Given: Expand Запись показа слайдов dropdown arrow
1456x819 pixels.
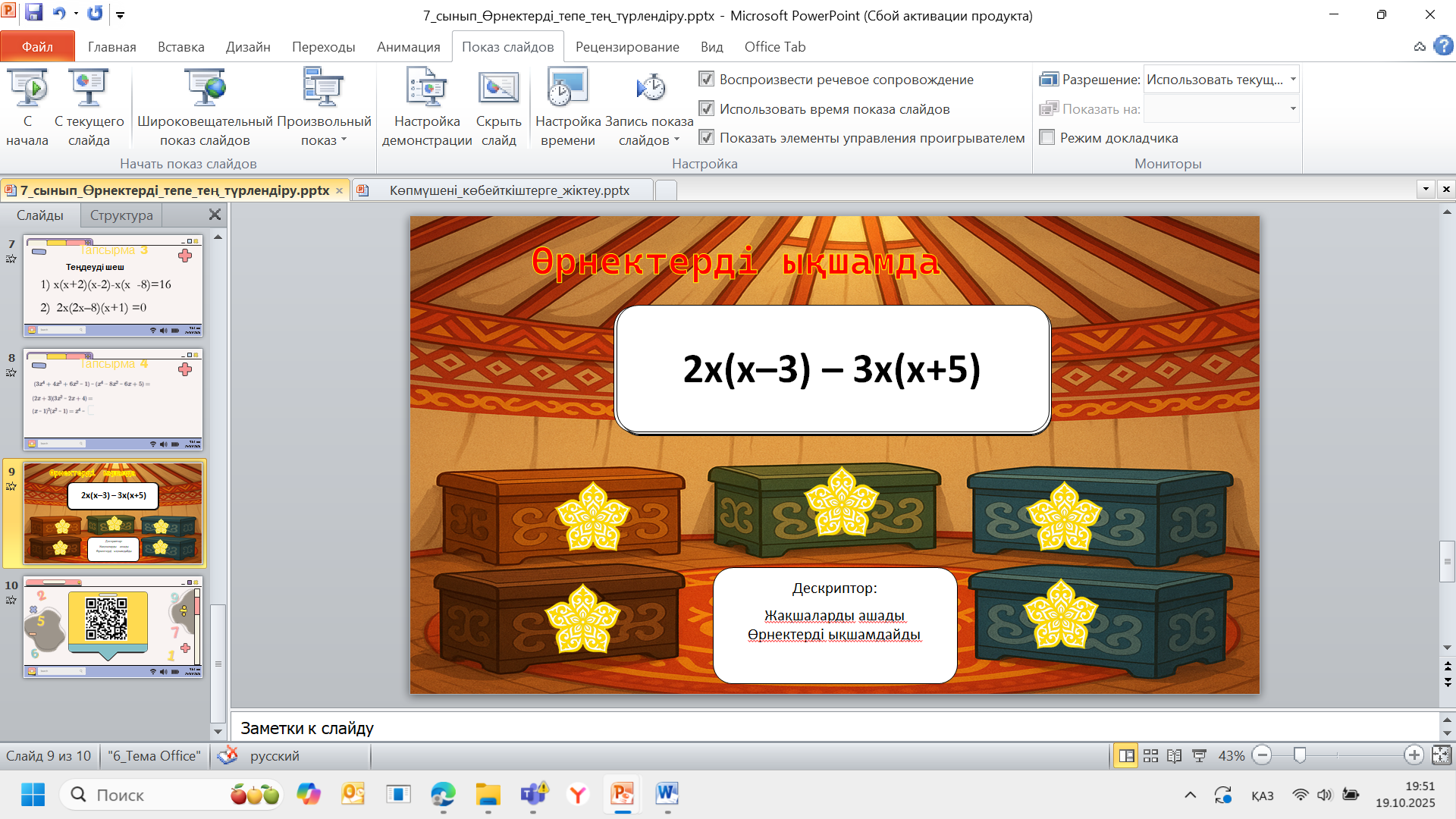Looking at the screenshot, I should click(x=676, y=140).
